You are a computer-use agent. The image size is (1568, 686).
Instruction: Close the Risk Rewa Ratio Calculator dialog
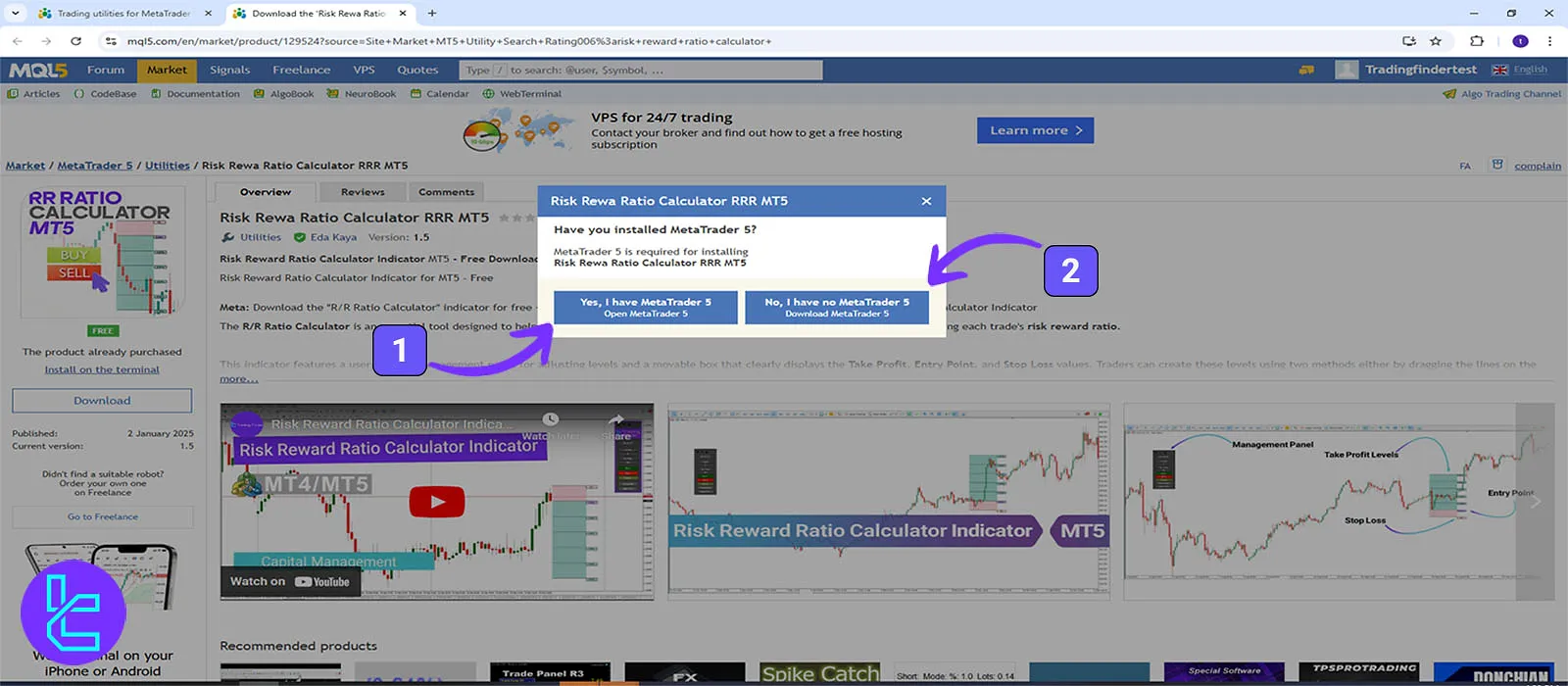click(926, 201)
